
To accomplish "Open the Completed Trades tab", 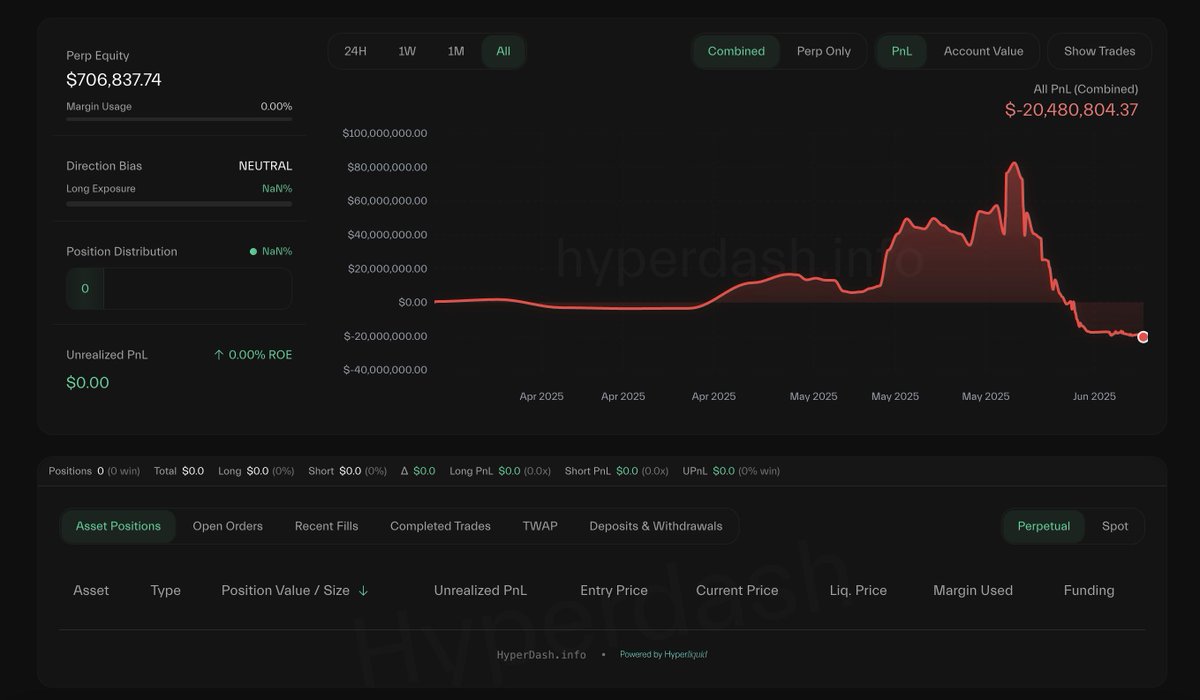I will point(440,526).
